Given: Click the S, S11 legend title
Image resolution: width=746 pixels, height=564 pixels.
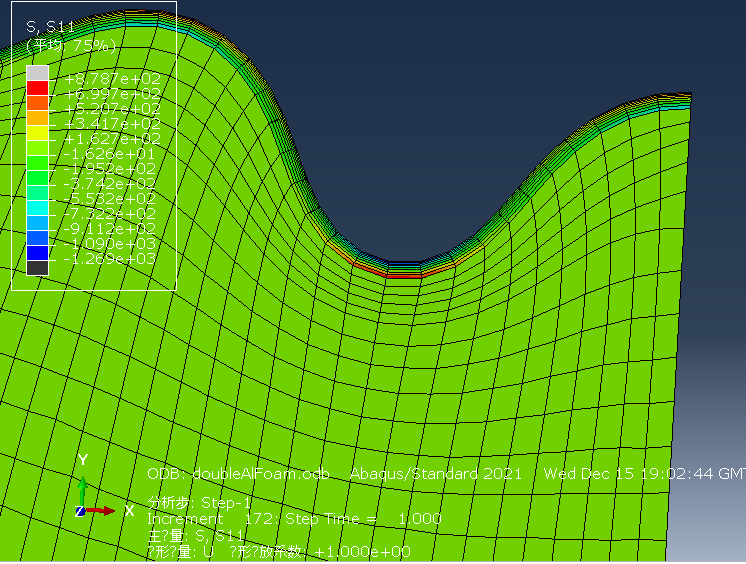Looking at the screenshot, I should [50, 28].
